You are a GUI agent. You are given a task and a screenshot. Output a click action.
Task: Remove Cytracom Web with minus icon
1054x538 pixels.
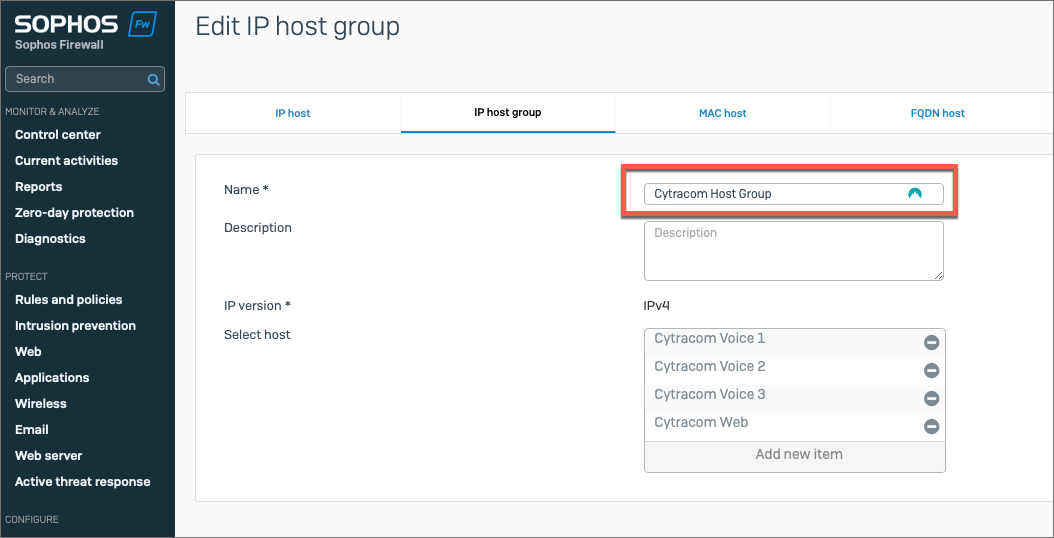click(x=931, y=427)
